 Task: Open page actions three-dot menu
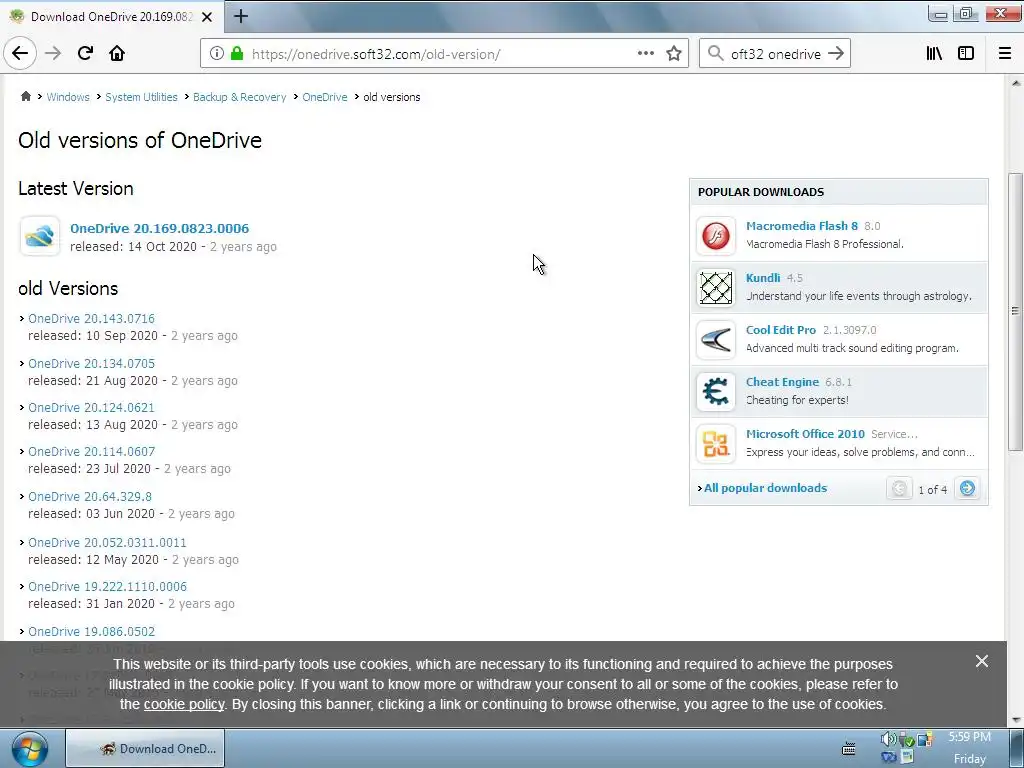(646, 54)
